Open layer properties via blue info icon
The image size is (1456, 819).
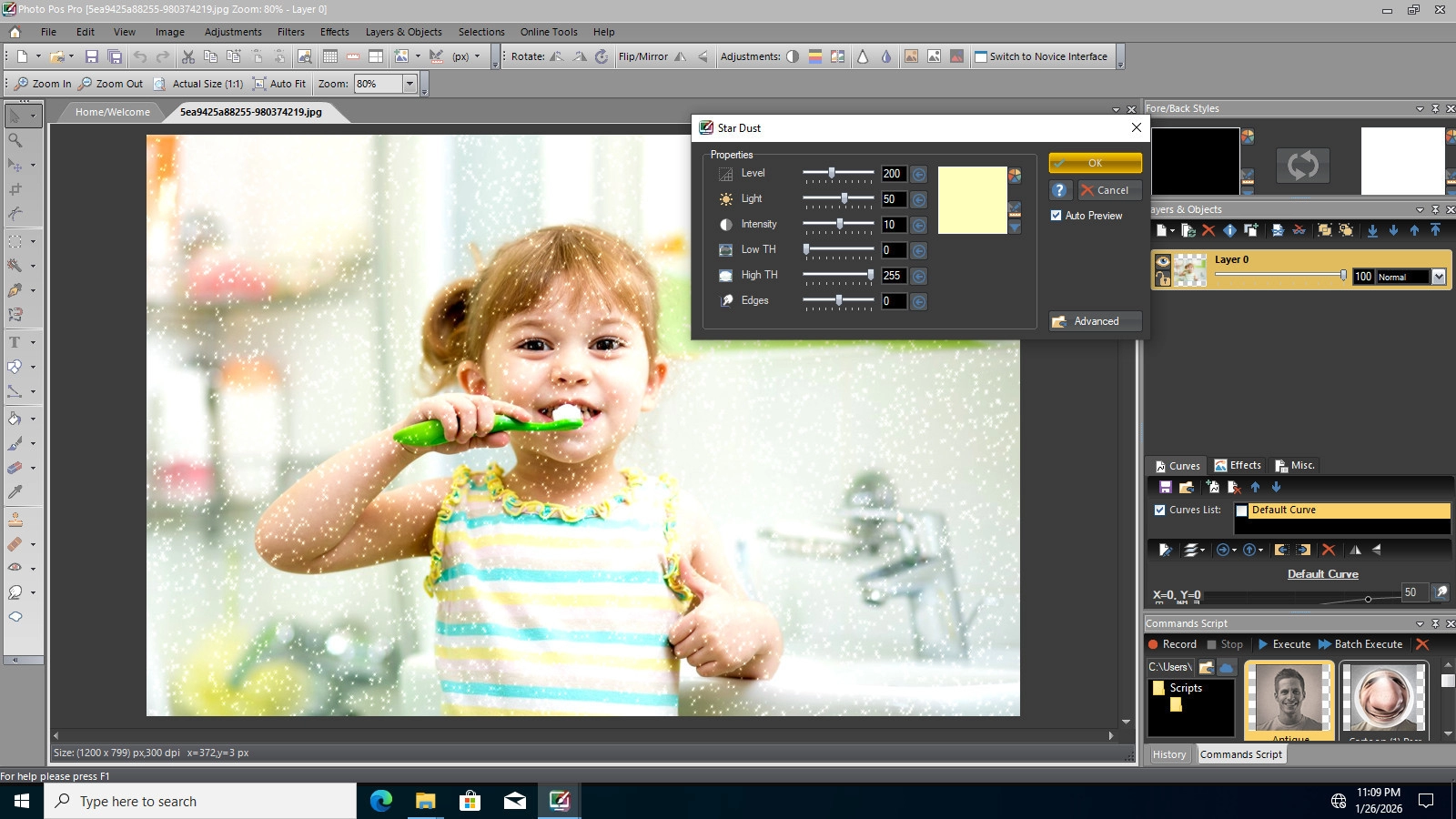(x=1229, y=230)
